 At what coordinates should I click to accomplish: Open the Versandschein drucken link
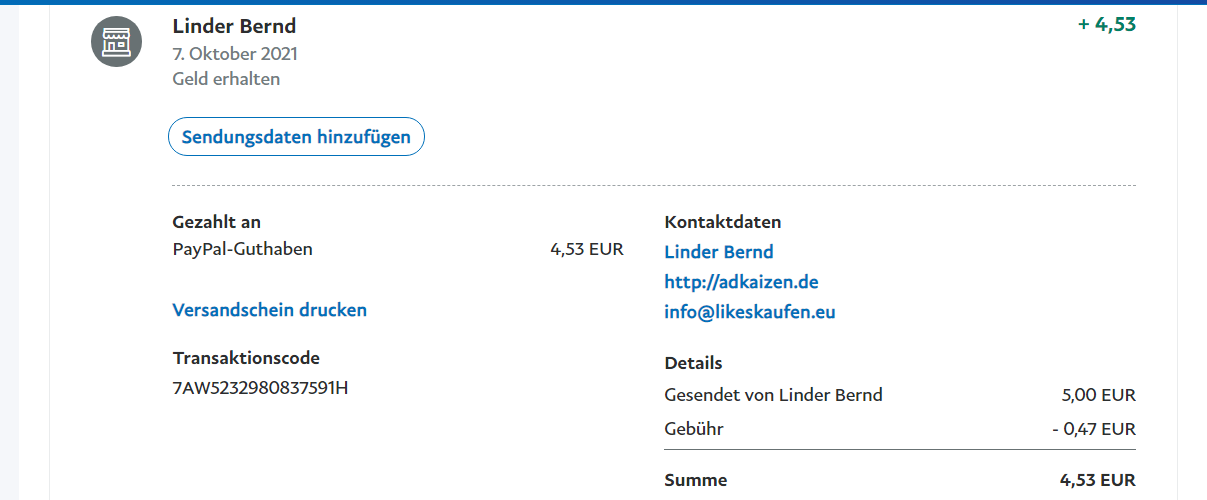(x=270, y=310)
